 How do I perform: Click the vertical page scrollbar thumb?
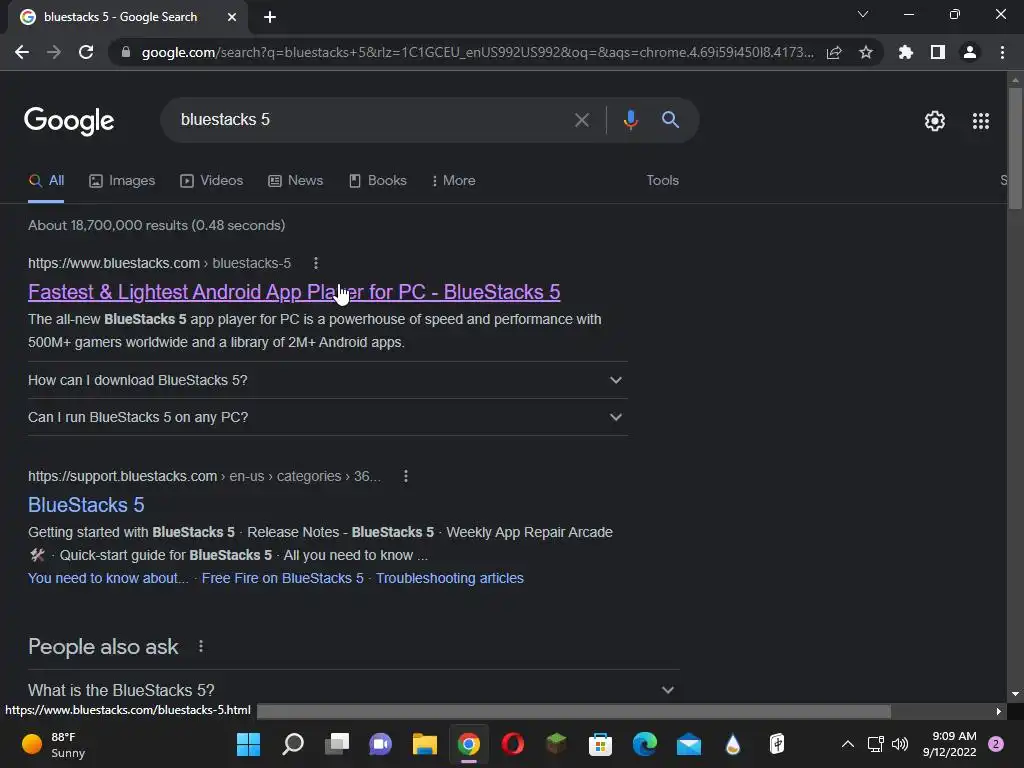1015,147
